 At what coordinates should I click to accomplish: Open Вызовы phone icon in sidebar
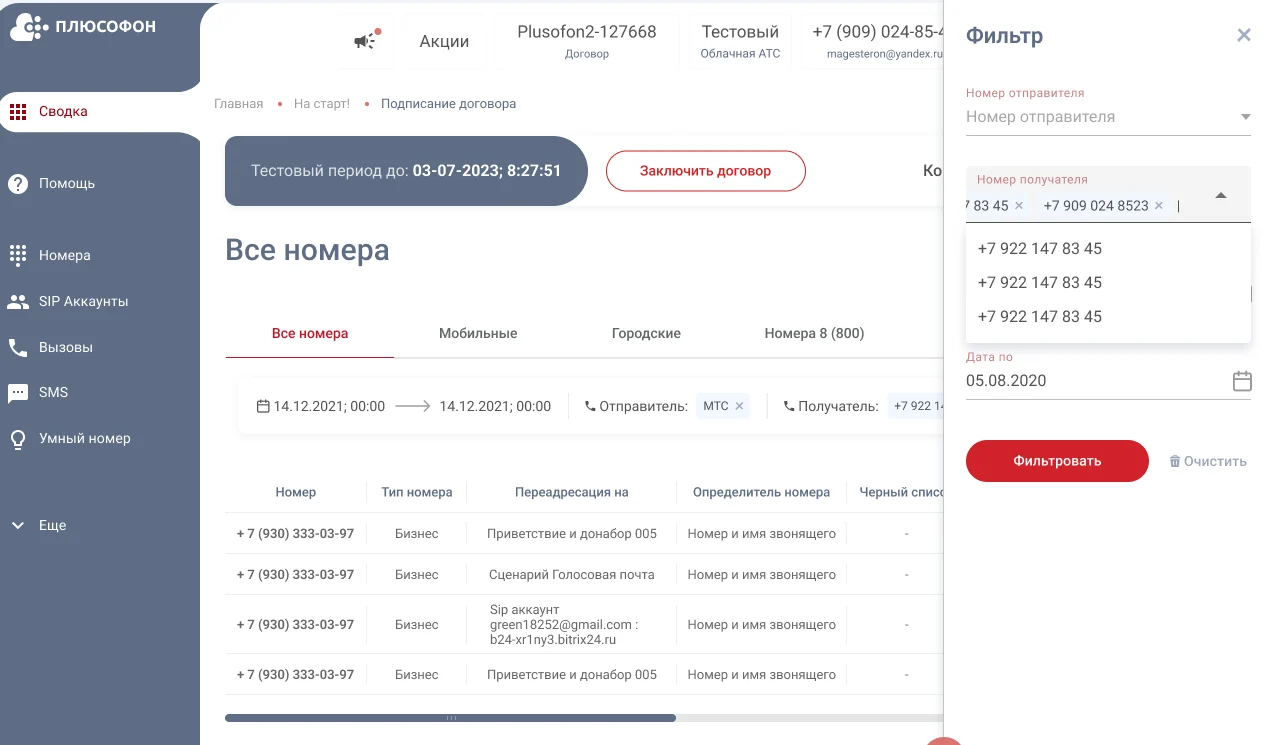click(x=17, y=347)
